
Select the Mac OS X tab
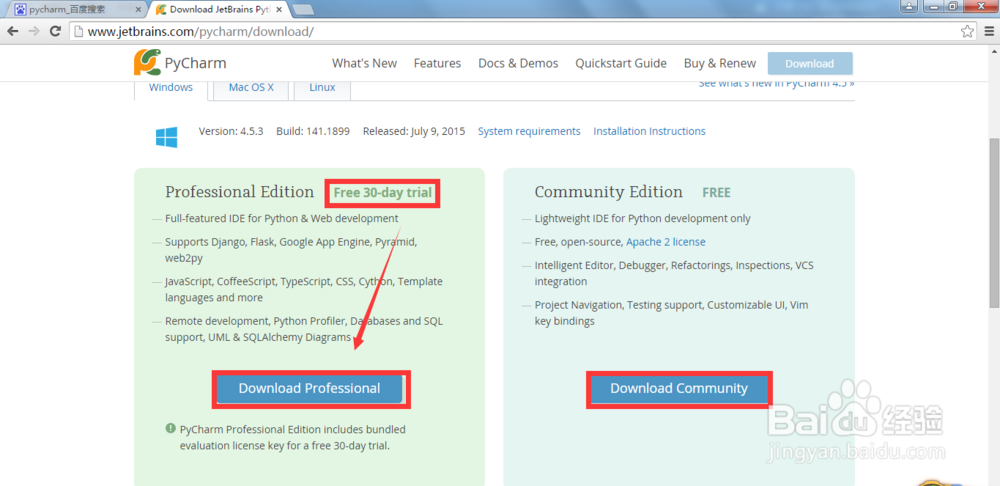click(251, 89)
